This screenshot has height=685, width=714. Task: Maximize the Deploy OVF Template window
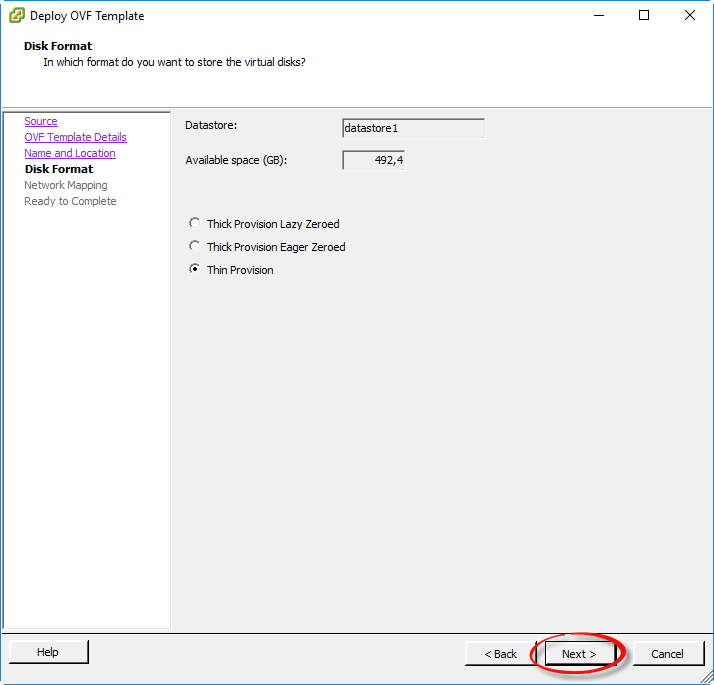click(644, 16)
